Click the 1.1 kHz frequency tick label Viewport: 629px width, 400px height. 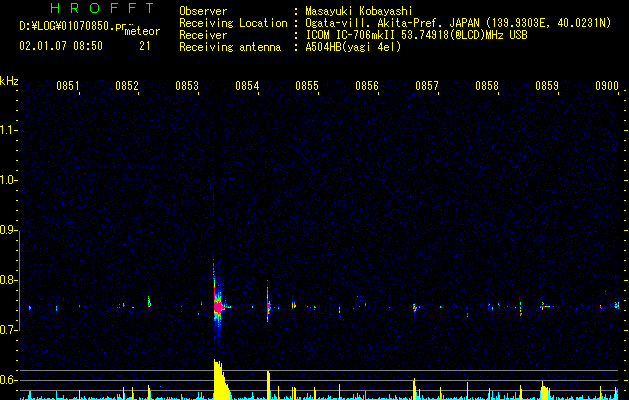click(x=8, y=130)
